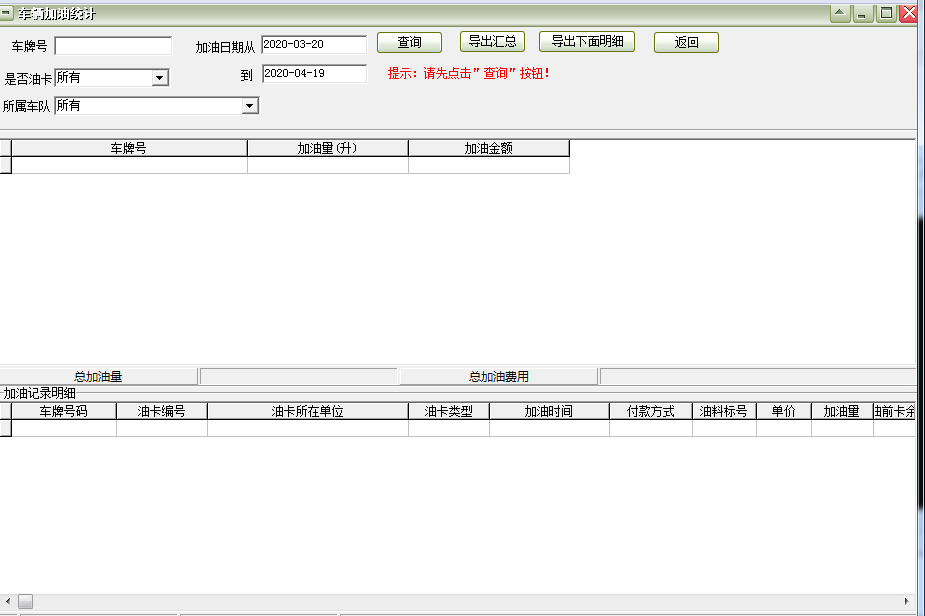Select the 车牌号 column header in summary table
Viewport: 925px width, 616px height.
point(129,148)
